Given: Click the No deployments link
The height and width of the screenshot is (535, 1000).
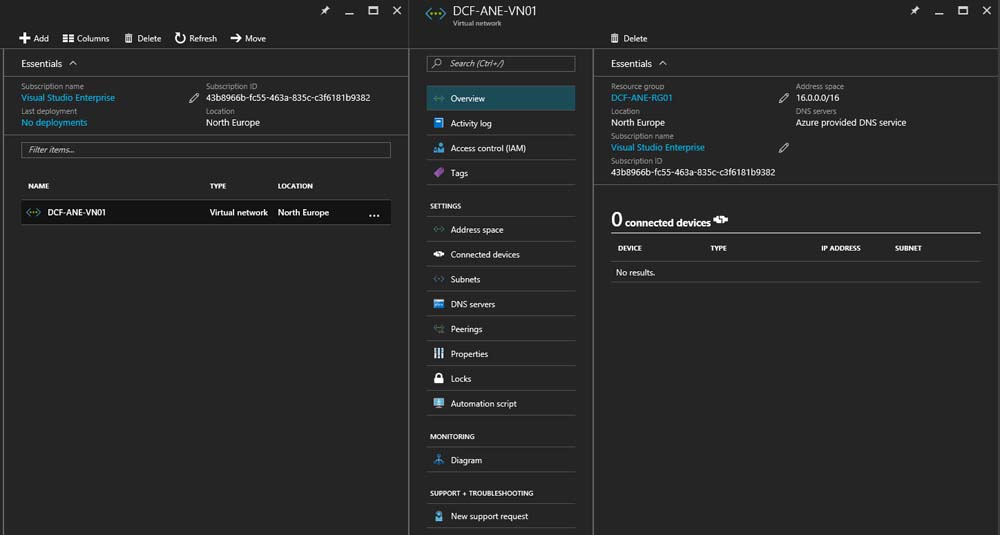Looking at the screenshot, I should tap(54, 123).
